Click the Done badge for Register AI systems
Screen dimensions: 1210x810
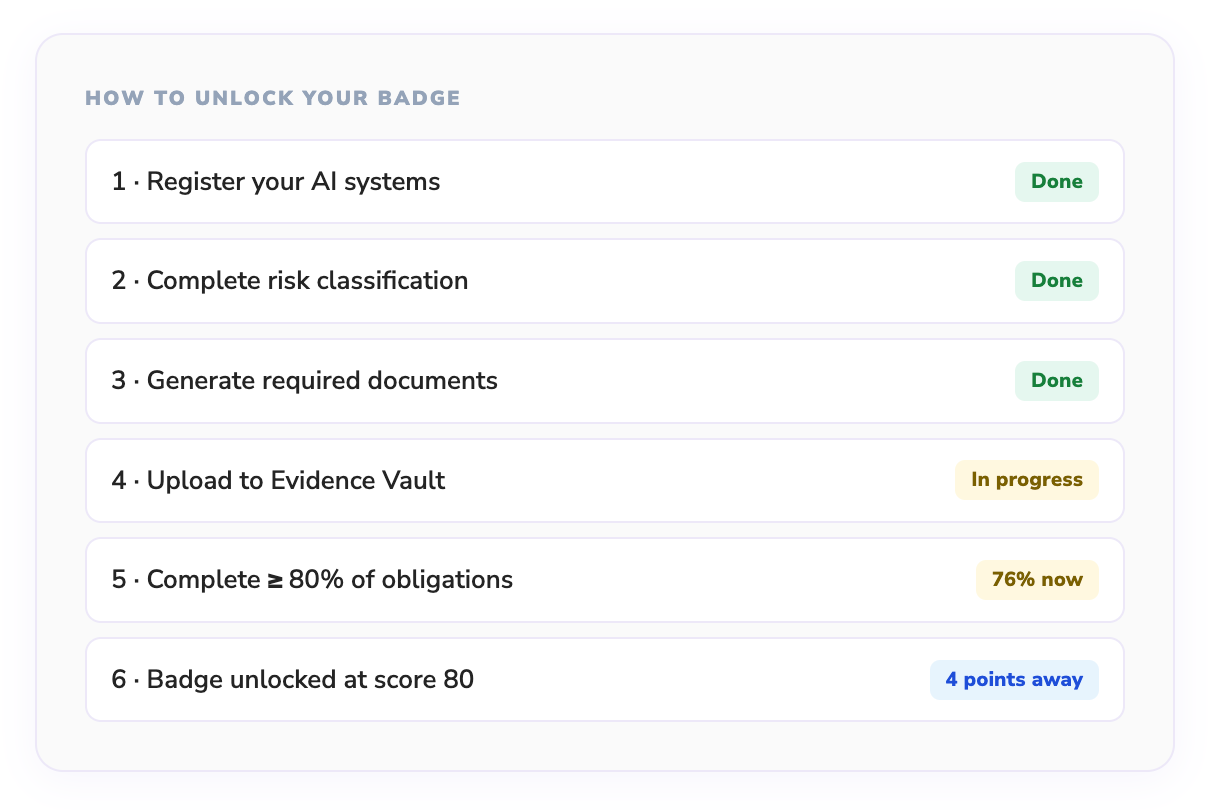(1056, 182)
